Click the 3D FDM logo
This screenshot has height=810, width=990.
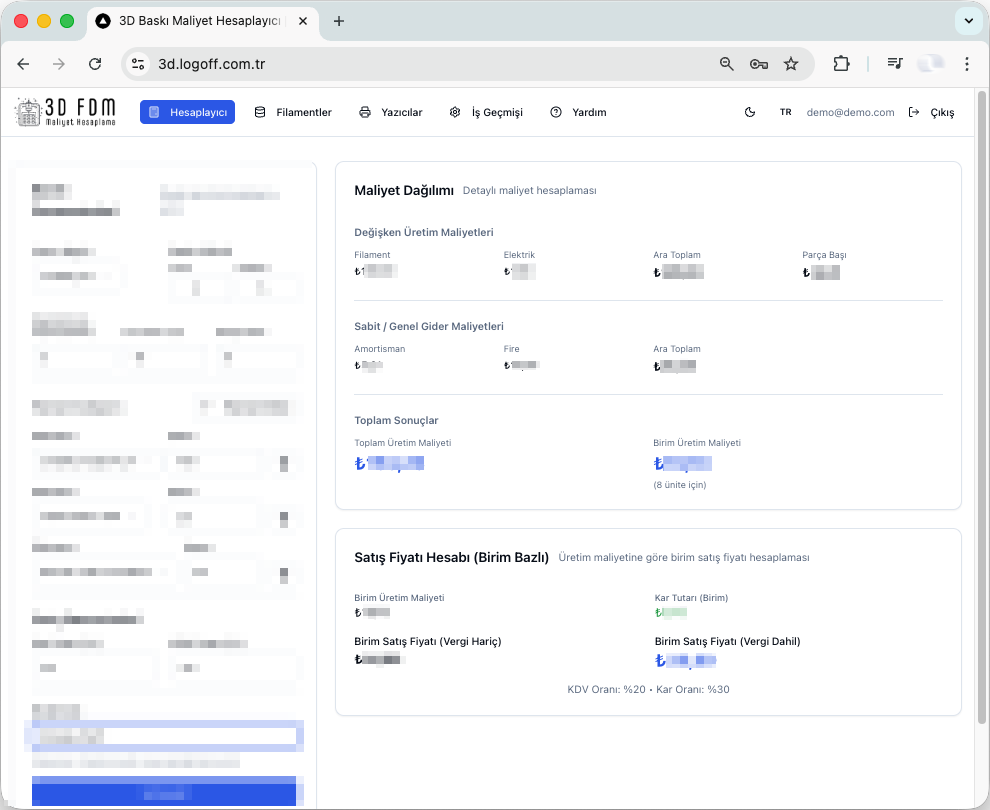click(66, 112)
